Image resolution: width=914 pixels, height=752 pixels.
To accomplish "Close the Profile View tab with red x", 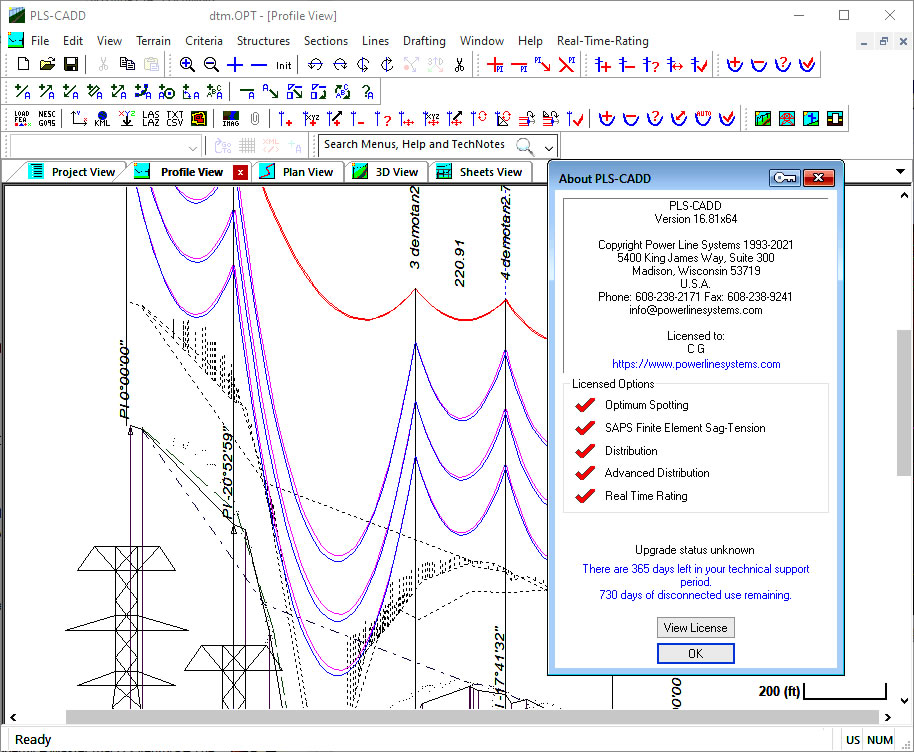I will (240, 173).
